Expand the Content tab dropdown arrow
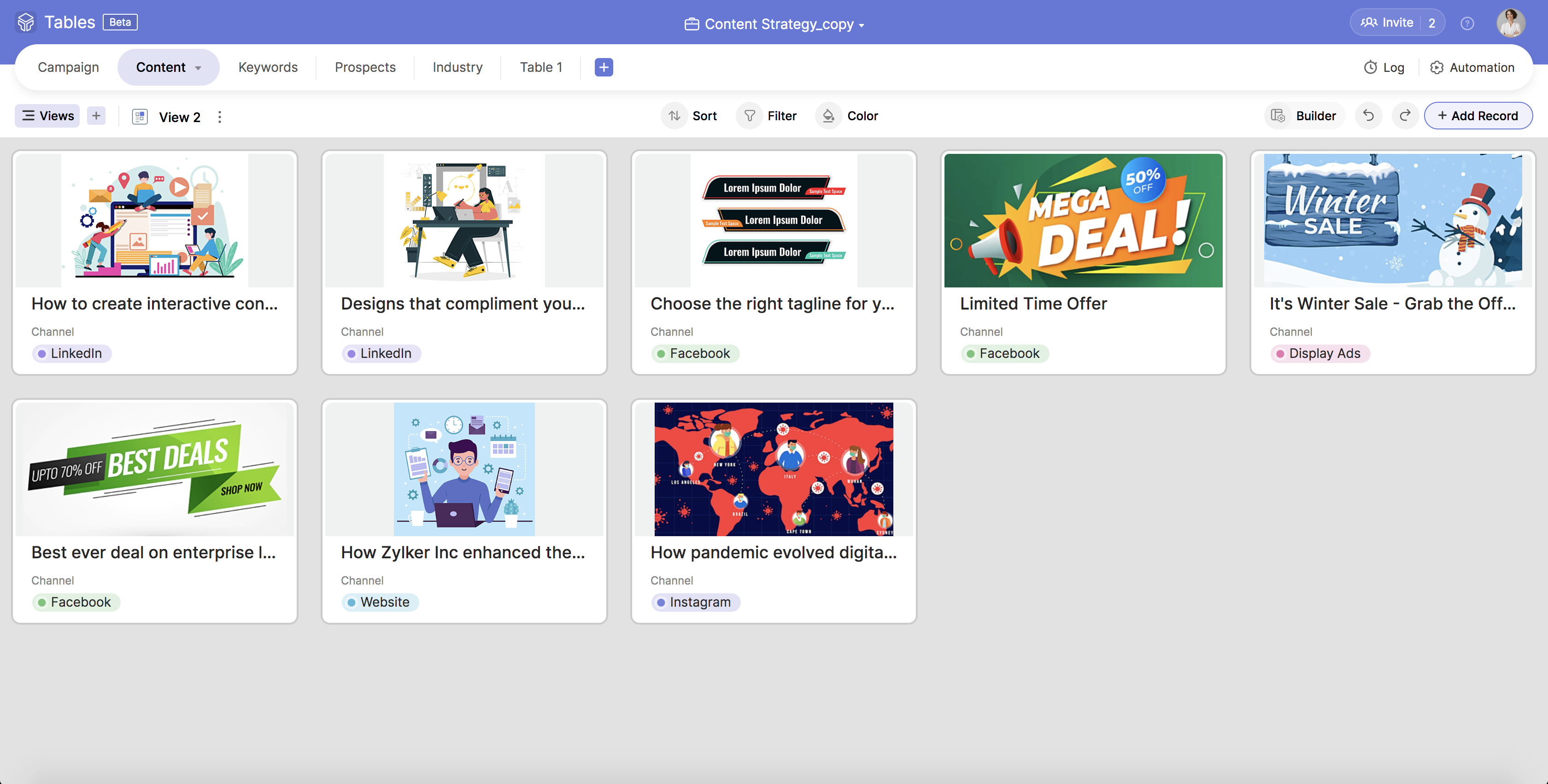The width and height of the screenshot is (1548, 784). coord(198,68)
